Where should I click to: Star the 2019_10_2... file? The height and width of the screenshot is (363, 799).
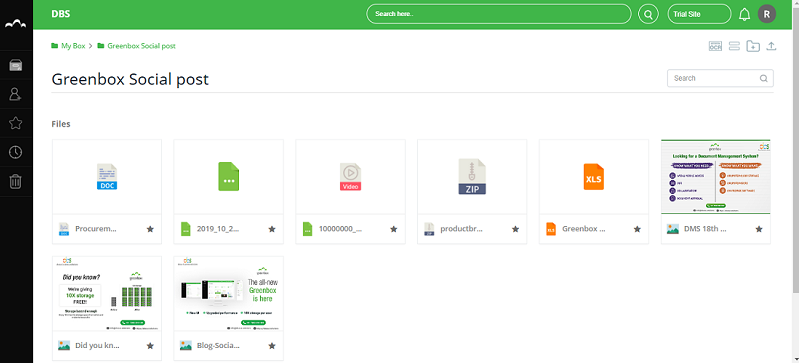272,229
